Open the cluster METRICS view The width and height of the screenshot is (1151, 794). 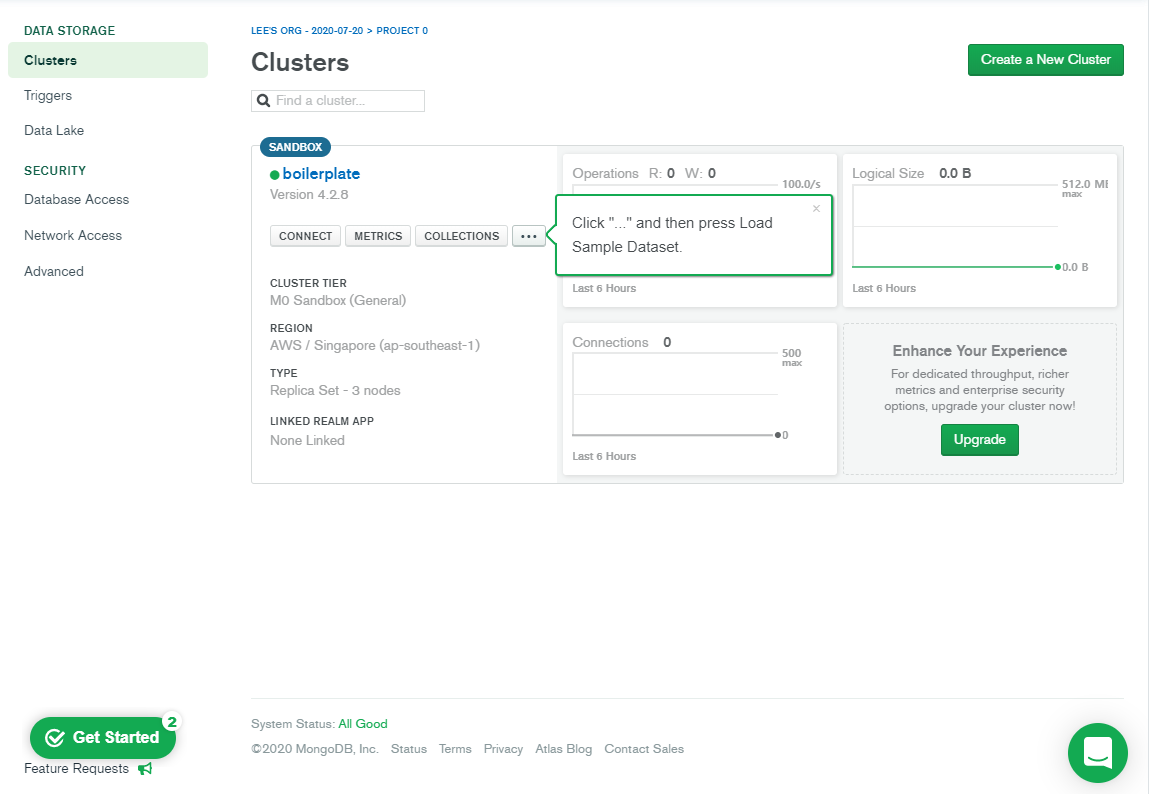point(378,236)
